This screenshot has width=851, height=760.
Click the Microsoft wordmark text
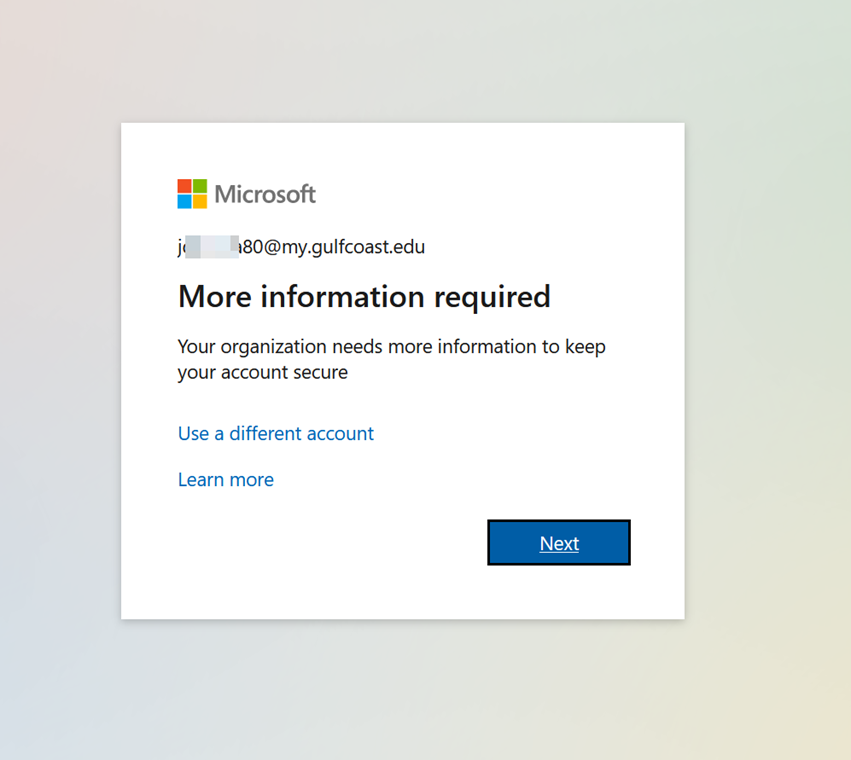[x=265, y=194]
